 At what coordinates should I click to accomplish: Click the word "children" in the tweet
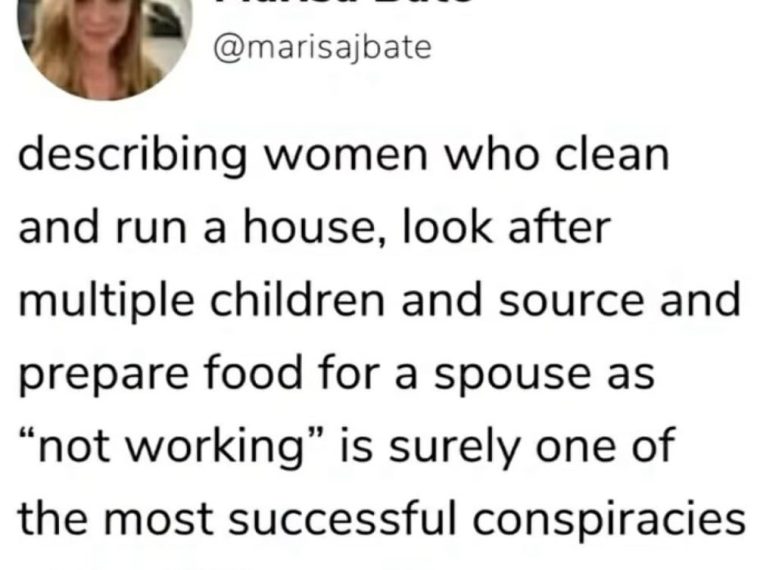coord(297,300)
